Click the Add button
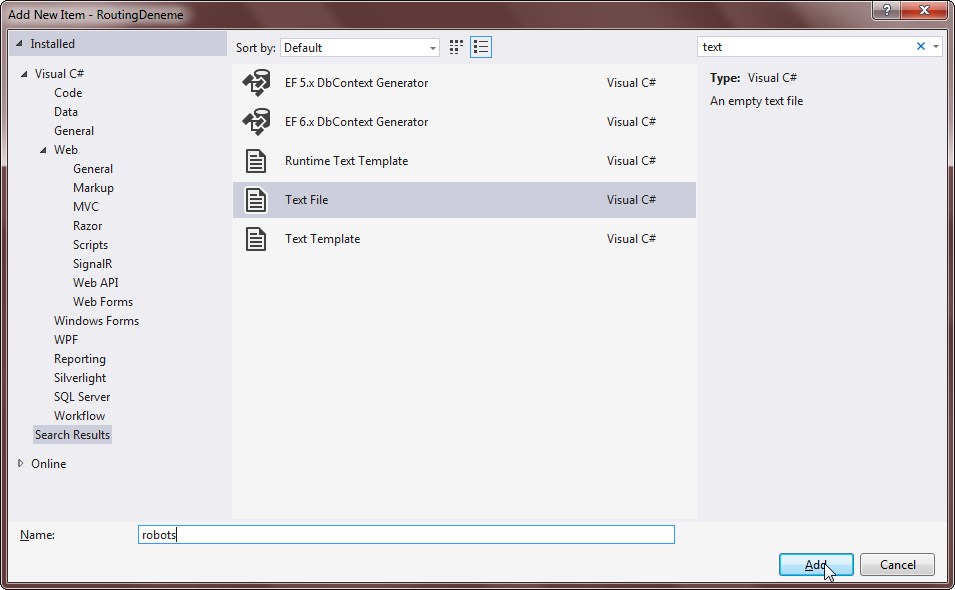 tap(816, 565)
